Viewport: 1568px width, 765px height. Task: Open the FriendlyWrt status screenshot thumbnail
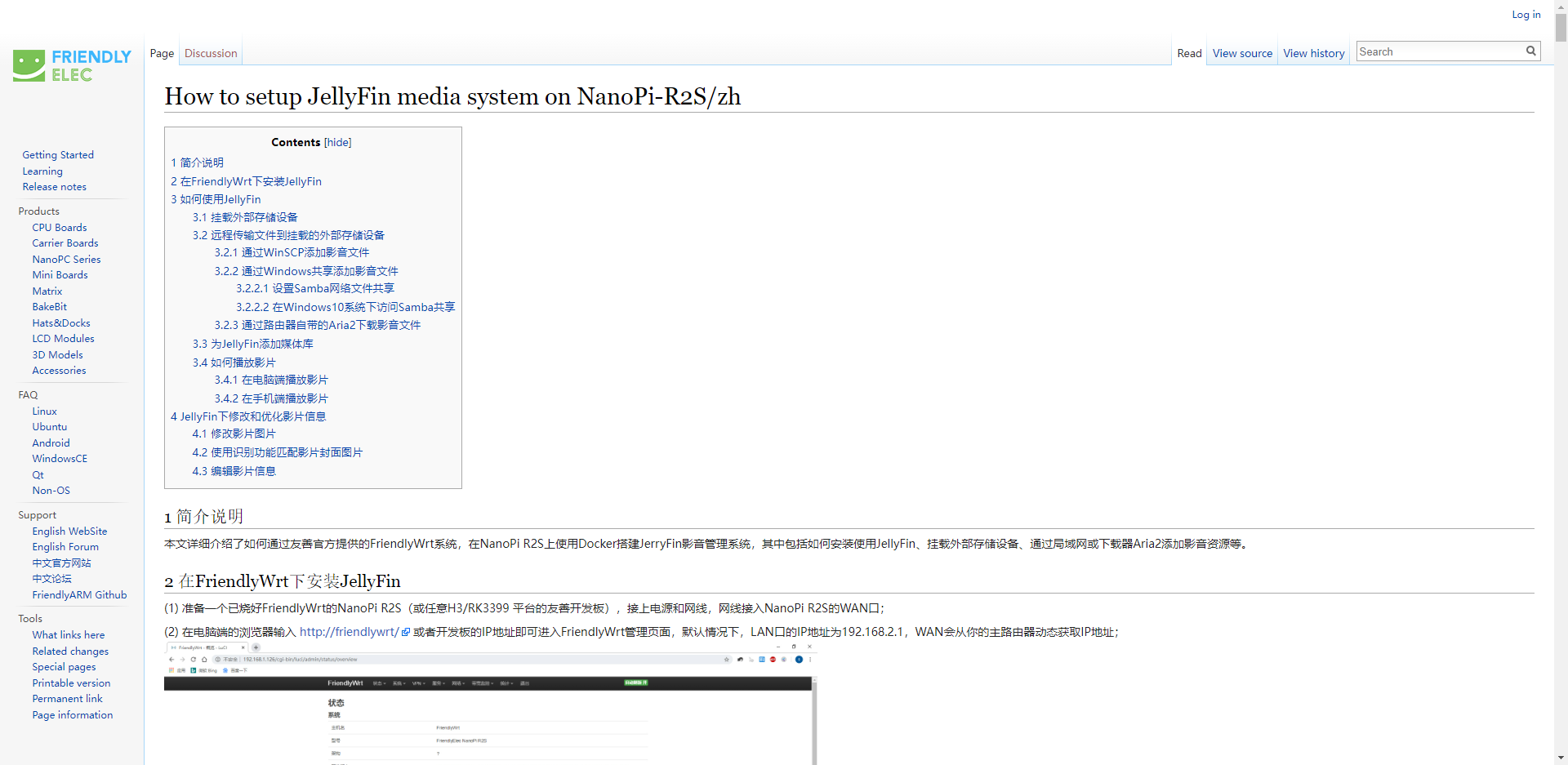coord(490,704)
